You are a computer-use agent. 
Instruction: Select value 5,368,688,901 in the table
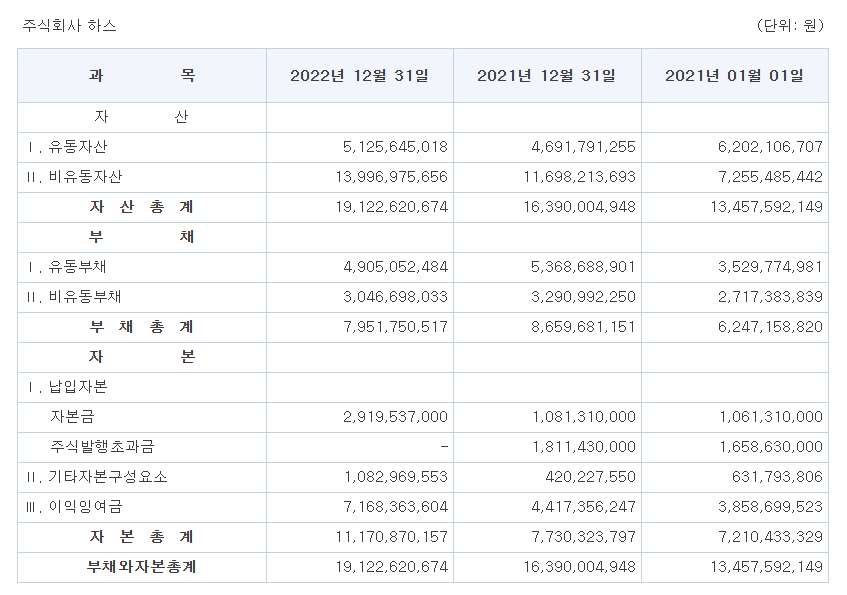[x=583, y=267]
